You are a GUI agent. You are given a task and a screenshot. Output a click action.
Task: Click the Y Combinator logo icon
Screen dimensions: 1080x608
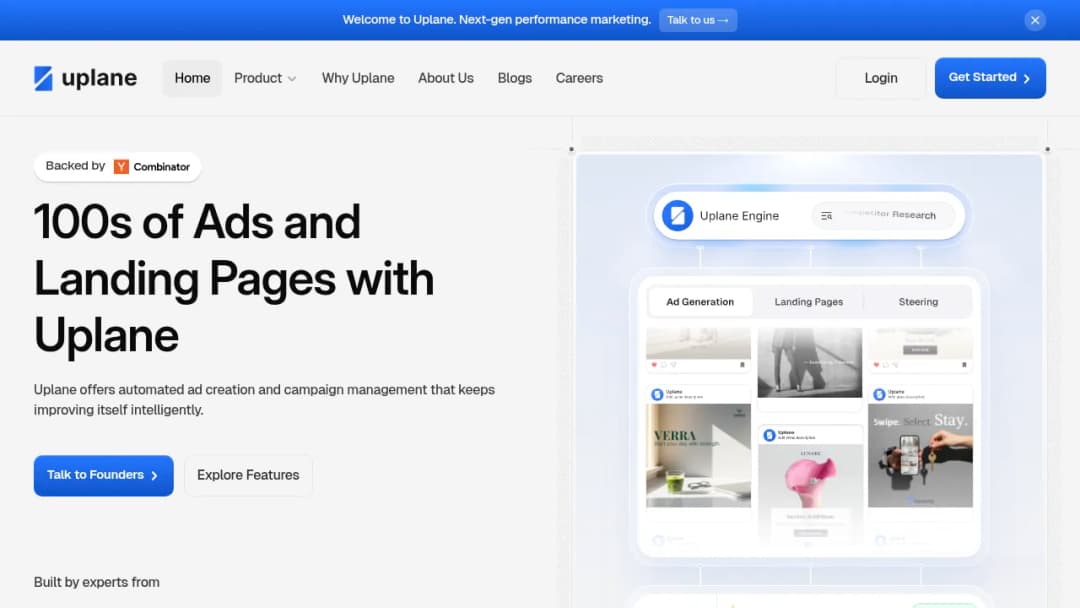[x=121, y=167]
